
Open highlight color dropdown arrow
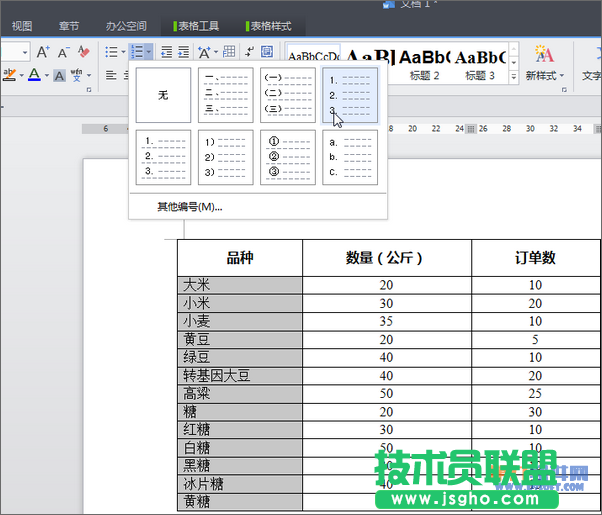pyautogui.click(x=22, y=75)
